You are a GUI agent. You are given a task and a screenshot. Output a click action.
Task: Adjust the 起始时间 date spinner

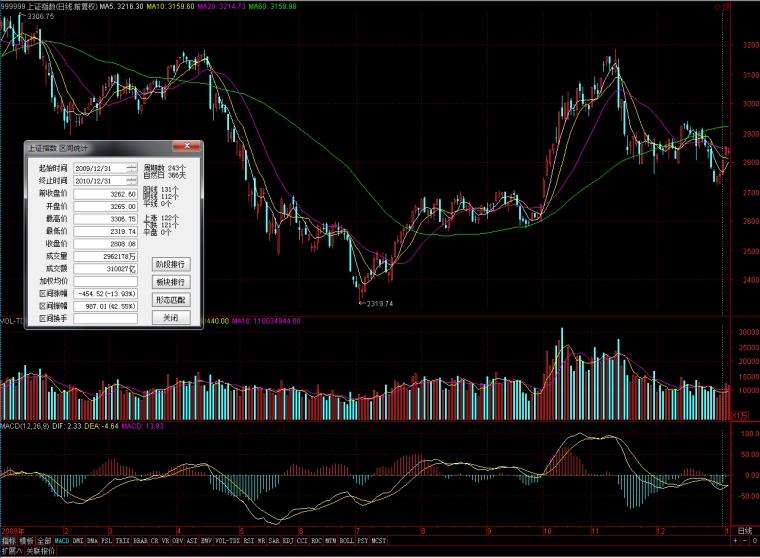131,168
